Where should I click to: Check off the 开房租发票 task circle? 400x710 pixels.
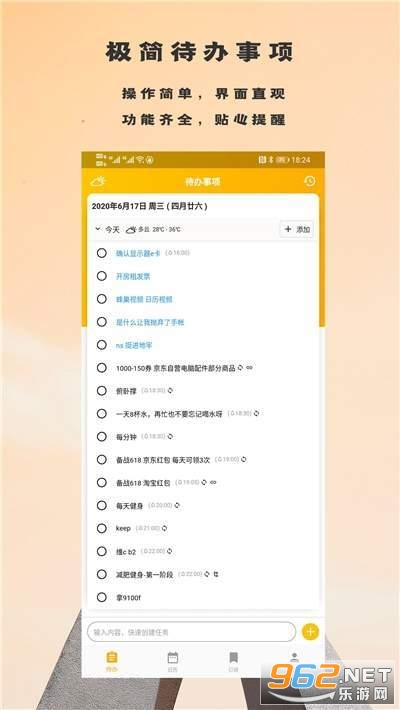pos(102,276)
